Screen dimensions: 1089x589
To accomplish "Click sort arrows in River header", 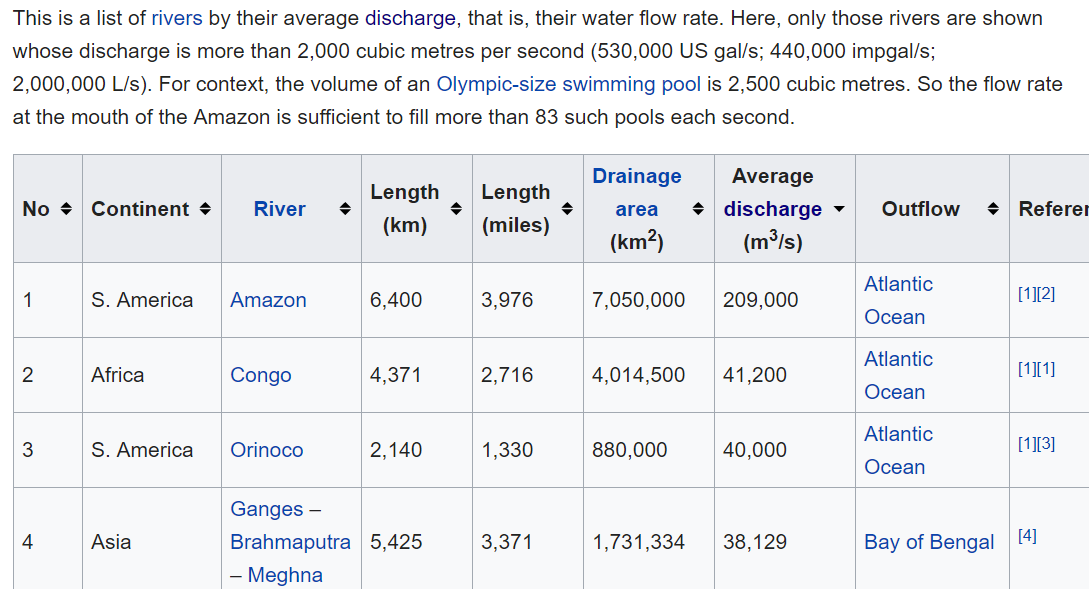I will point(344,209).
